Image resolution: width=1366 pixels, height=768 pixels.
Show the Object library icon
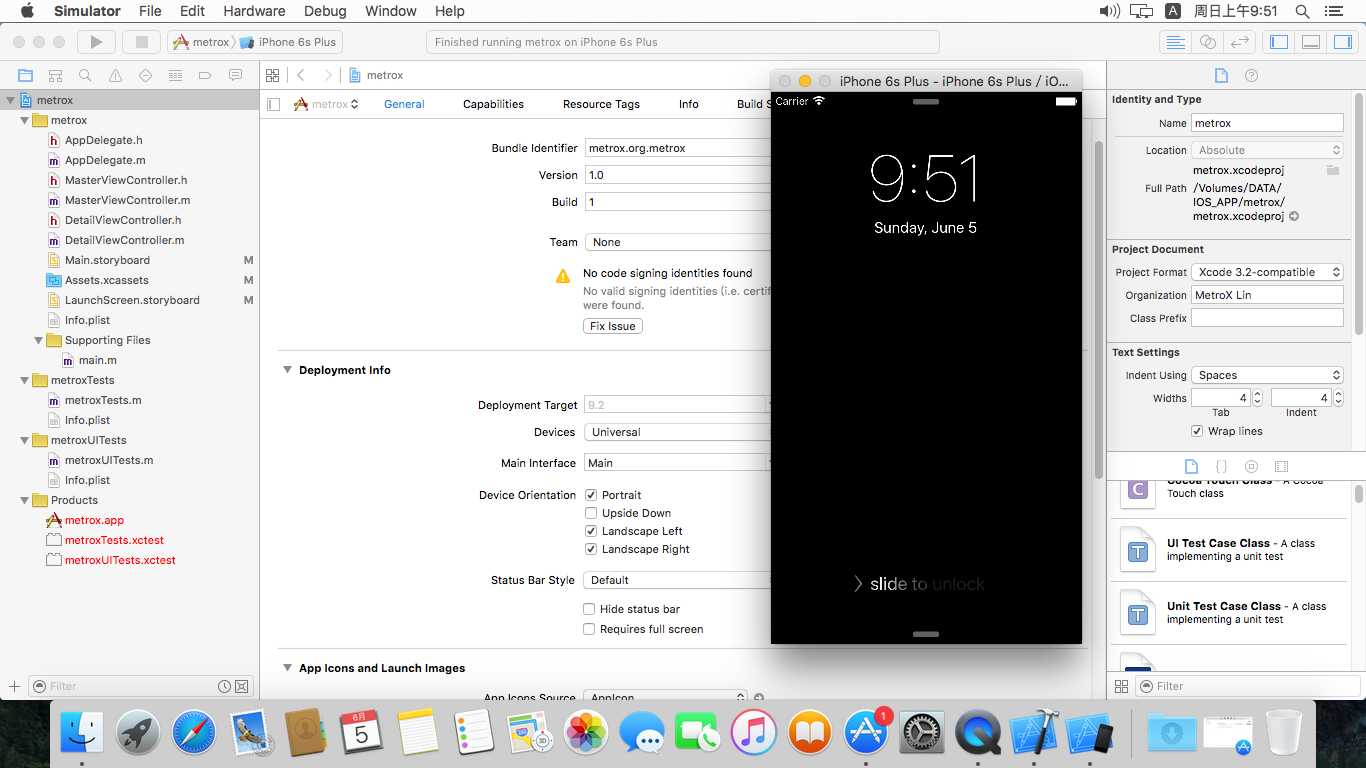(x=1251, y=466)
